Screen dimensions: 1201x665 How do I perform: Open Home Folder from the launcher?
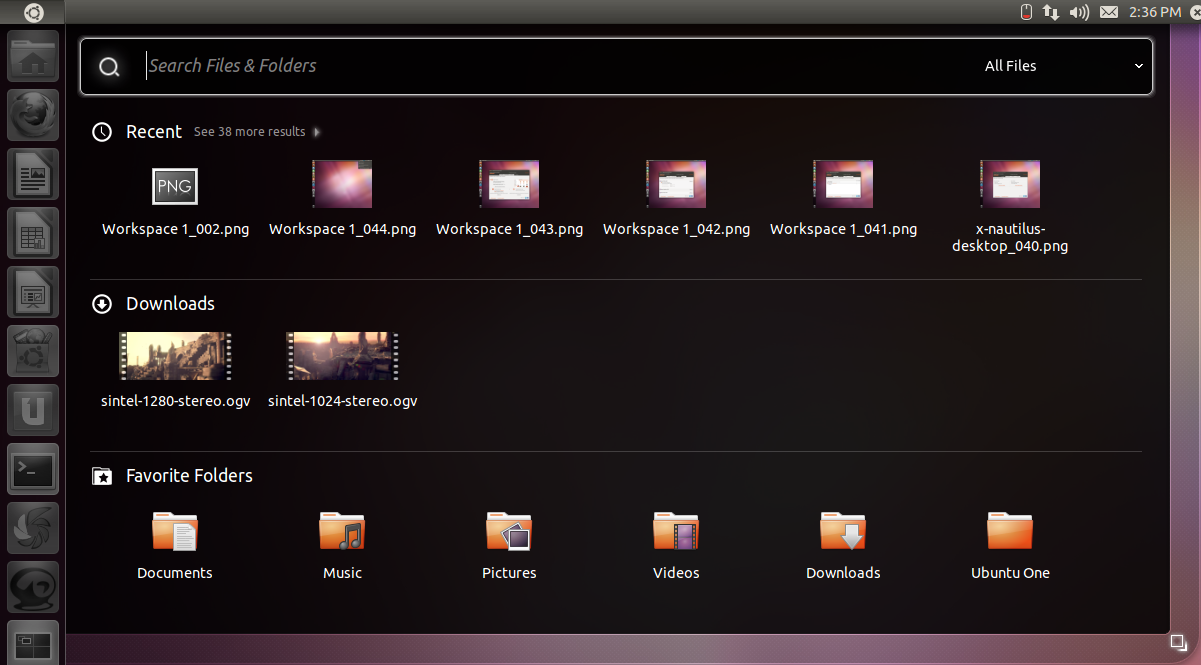point(33,57)
